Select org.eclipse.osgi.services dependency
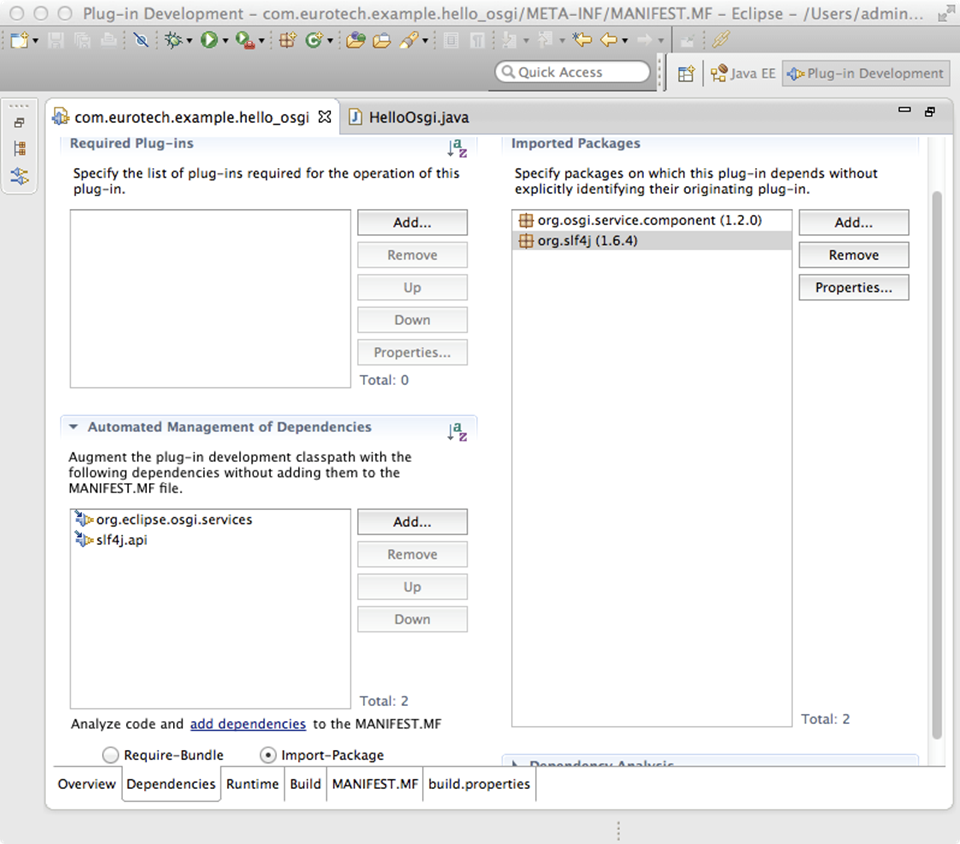This screenshot has width=960, height=844. [x=210, y=519]
